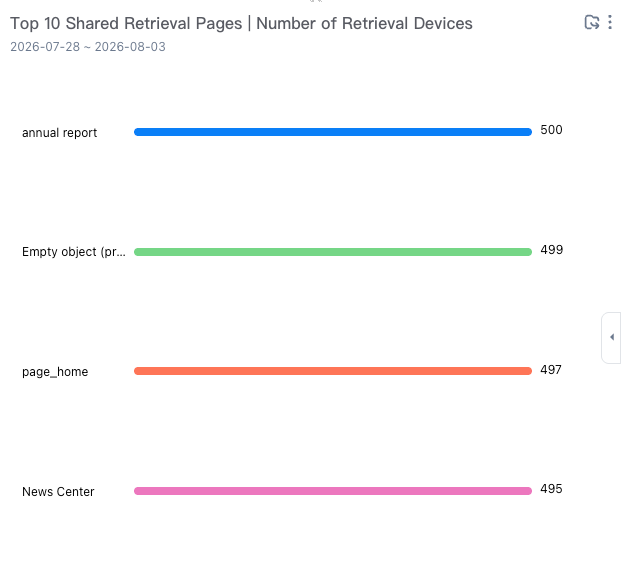Click the truncated Empty object label
636x588 pixels.
click(x=74, y=252)
